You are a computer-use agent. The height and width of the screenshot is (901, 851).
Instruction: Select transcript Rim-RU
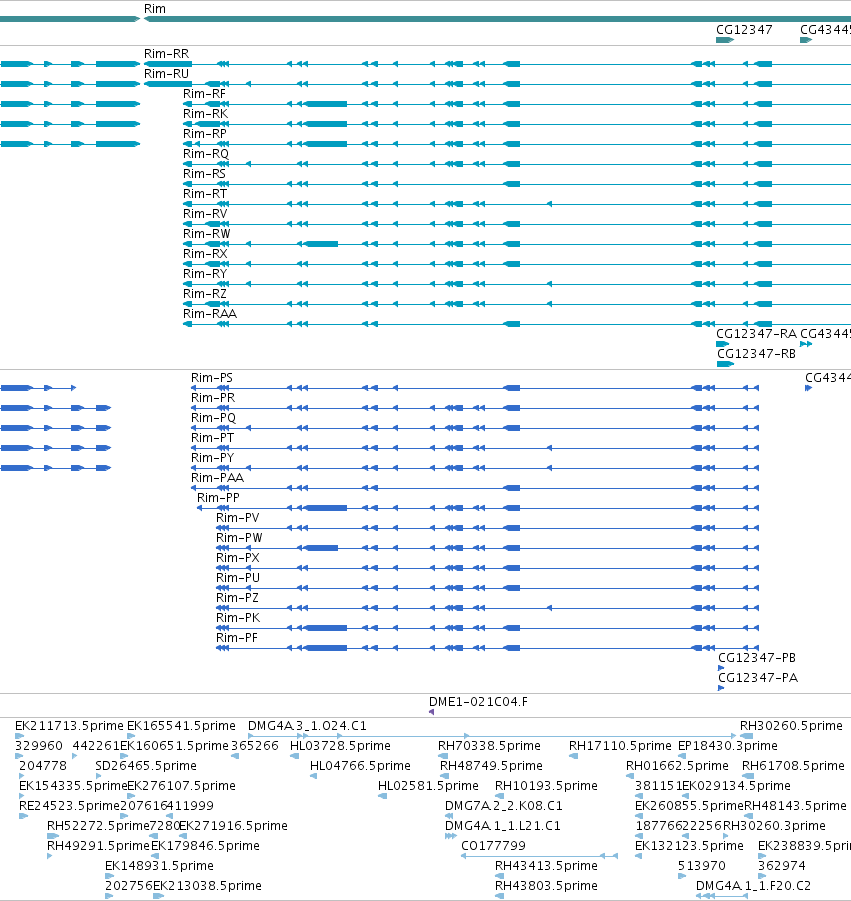166,74
